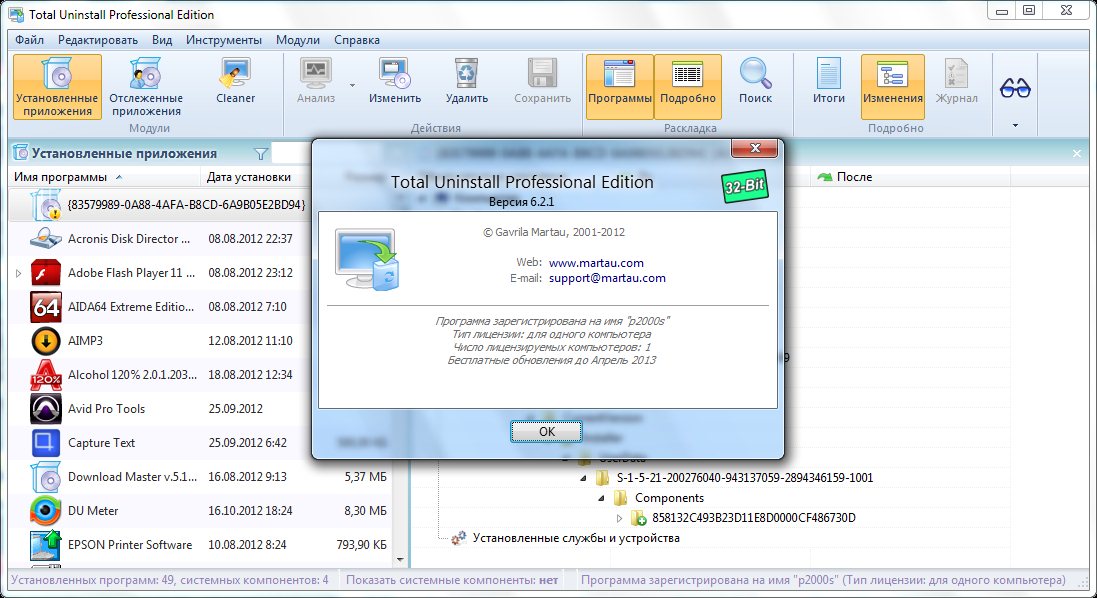Toggle the Программы layout button

pos(619,86)
